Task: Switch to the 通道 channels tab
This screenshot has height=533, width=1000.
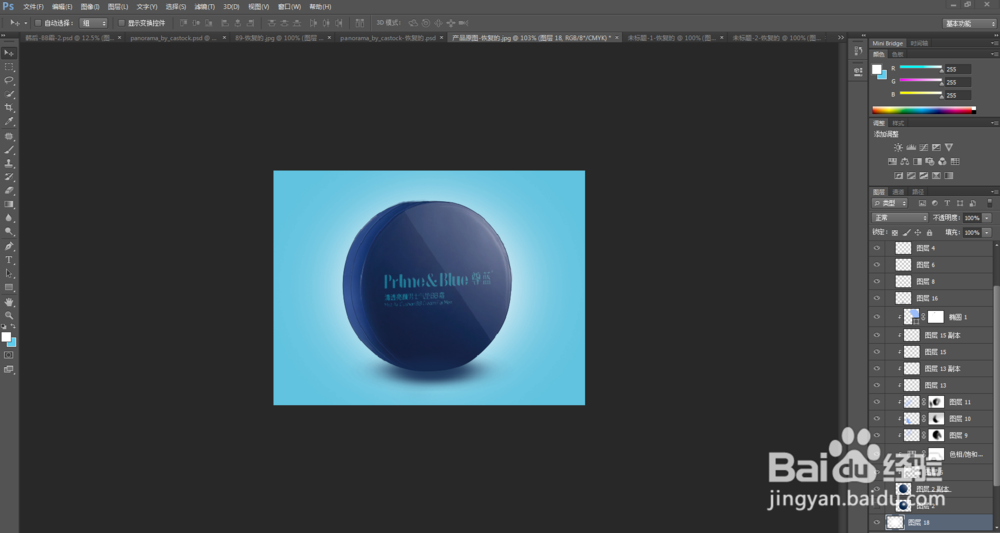Action: point(898,192)
